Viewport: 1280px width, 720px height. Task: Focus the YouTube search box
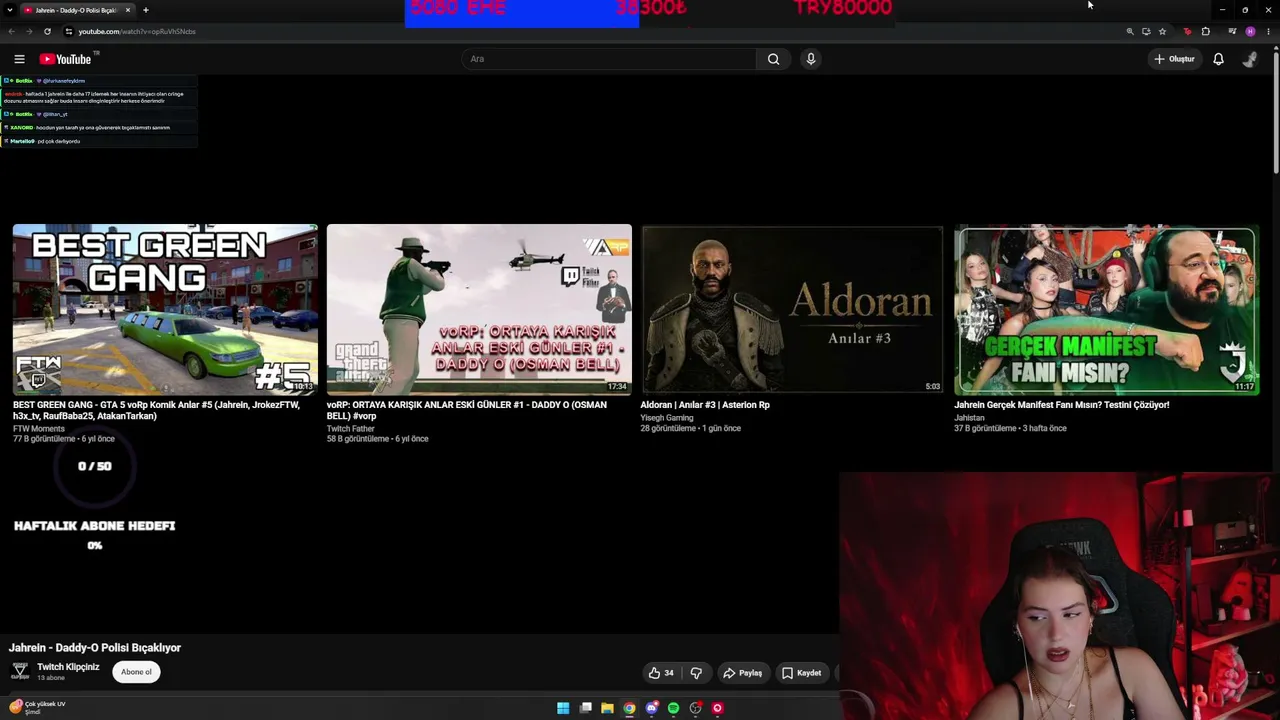609,59
